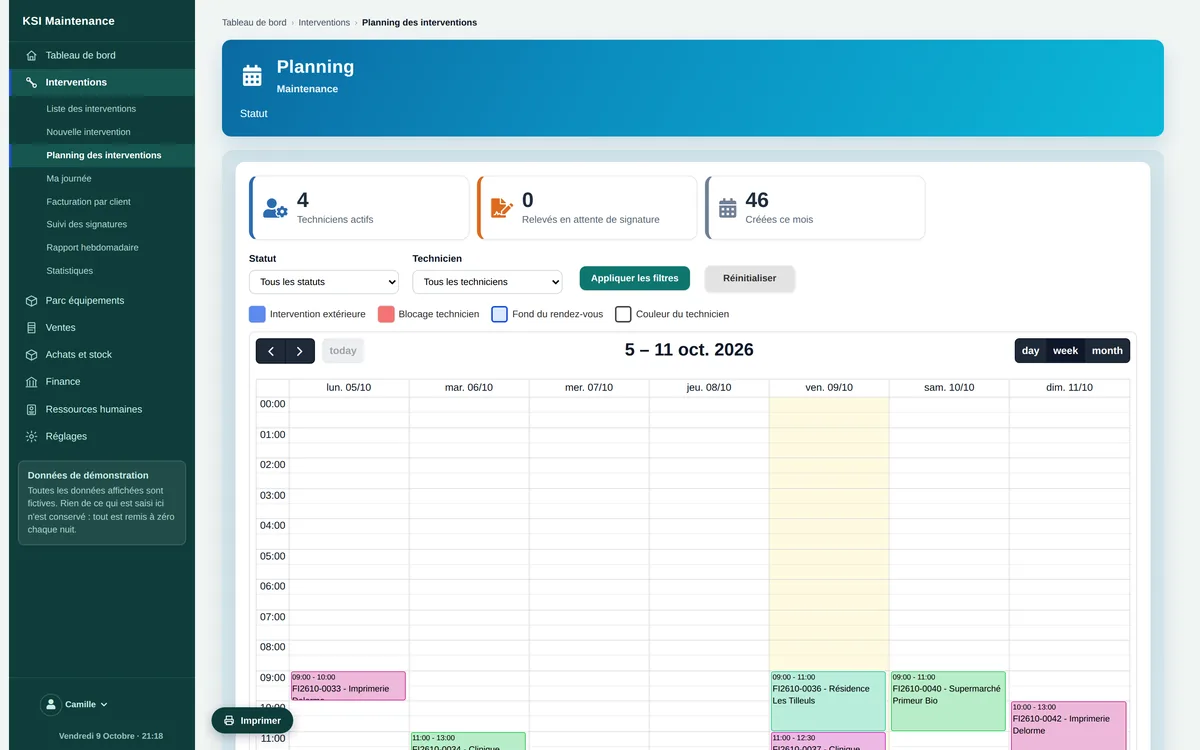Click the gear icon beside Réglages
This screenshot has width=1200, height=750.
31,436
